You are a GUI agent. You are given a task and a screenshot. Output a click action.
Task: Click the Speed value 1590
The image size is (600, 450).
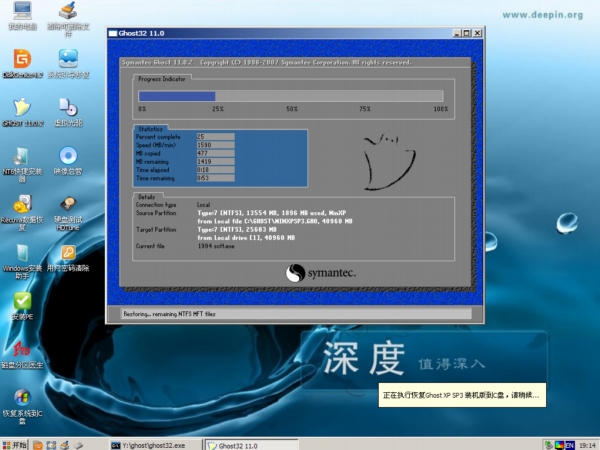(x=215, y=145)
